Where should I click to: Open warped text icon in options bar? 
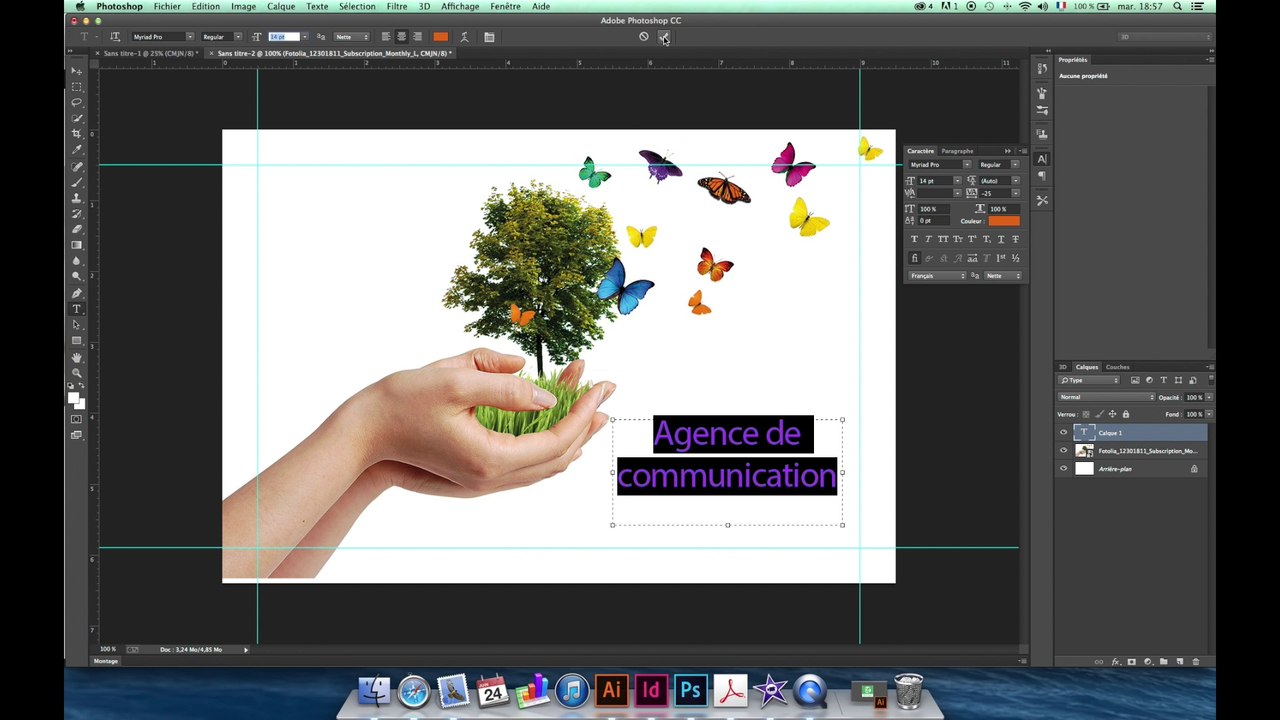464,37
